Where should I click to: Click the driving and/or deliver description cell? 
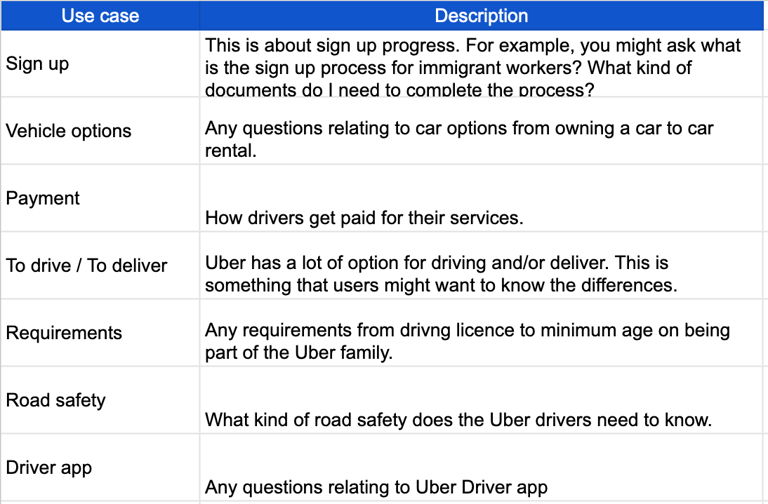(x=481, y=265)
